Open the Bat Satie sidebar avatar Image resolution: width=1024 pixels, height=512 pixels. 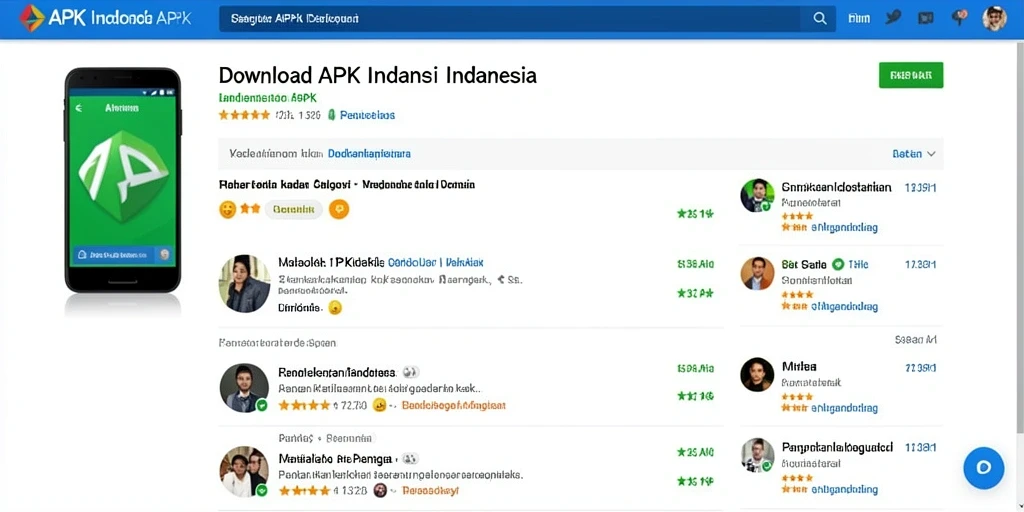pos(757,273)
